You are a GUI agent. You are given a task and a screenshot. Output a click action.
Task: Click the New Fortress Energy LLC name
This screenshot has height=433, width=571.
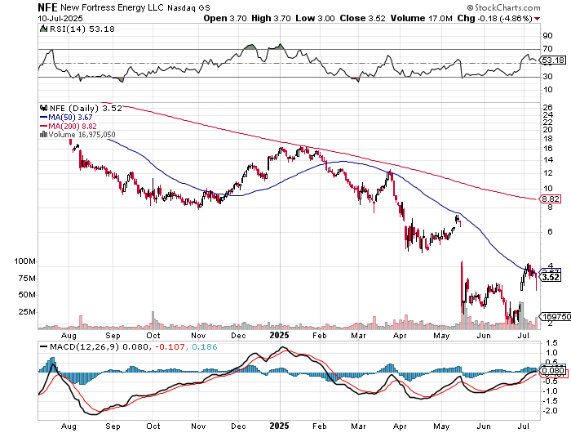[112, 8]
